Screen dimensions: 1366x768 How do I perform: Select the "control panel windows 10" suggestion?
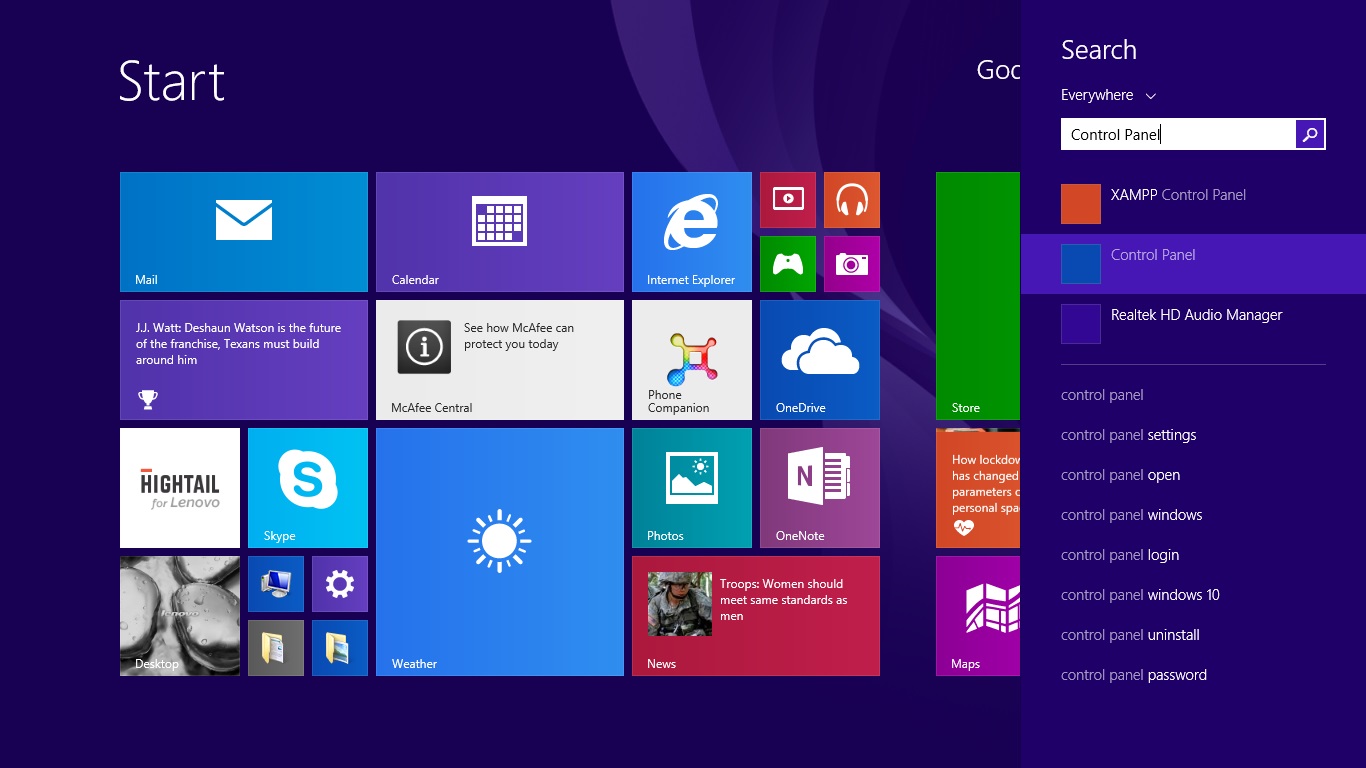tap(1141, 595)
